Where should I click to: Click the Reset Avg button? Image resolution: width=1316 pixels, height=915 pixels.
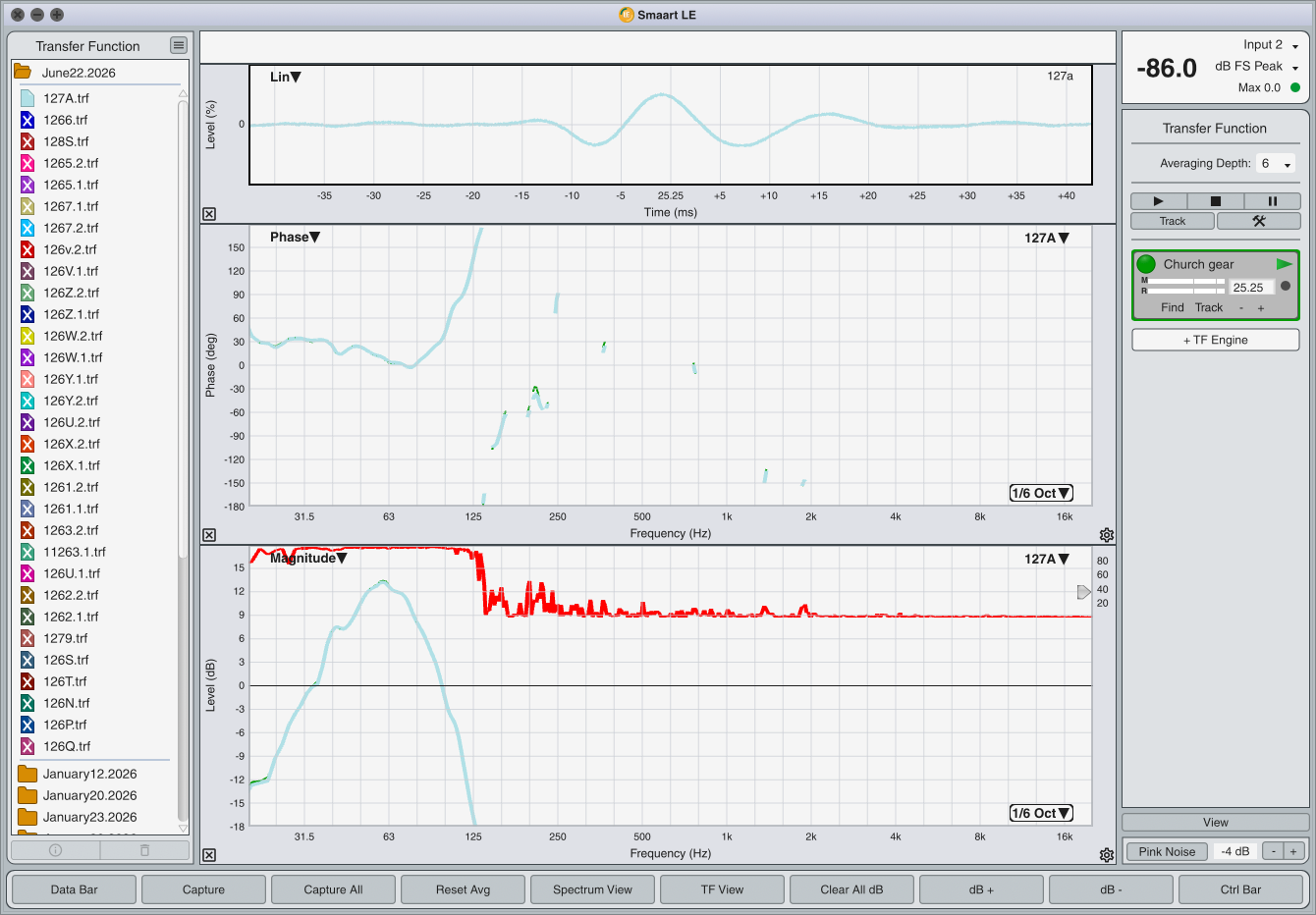click(463, 889)
